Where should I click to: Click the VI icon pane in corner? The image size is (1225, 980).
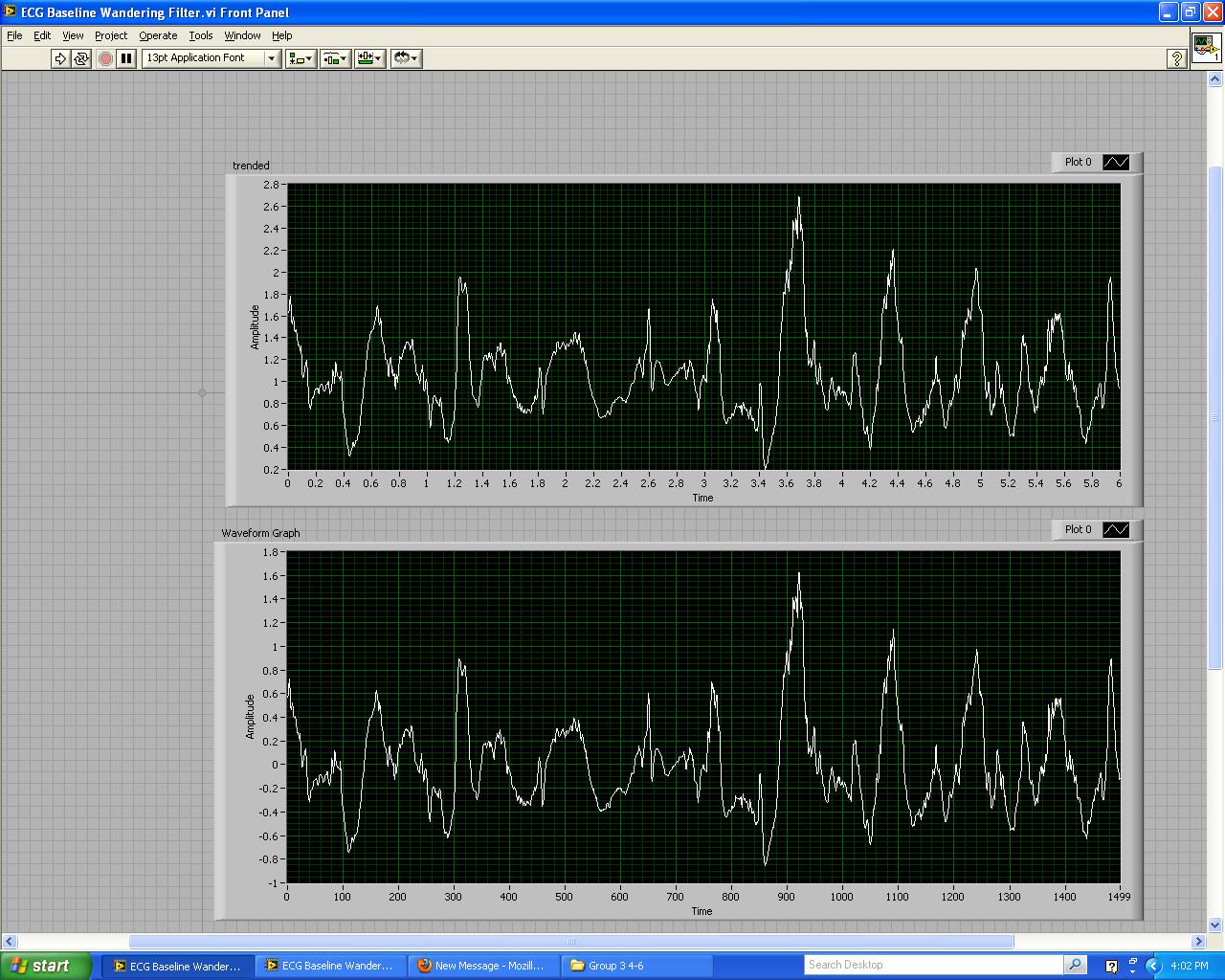click(x=1205, y=47)
